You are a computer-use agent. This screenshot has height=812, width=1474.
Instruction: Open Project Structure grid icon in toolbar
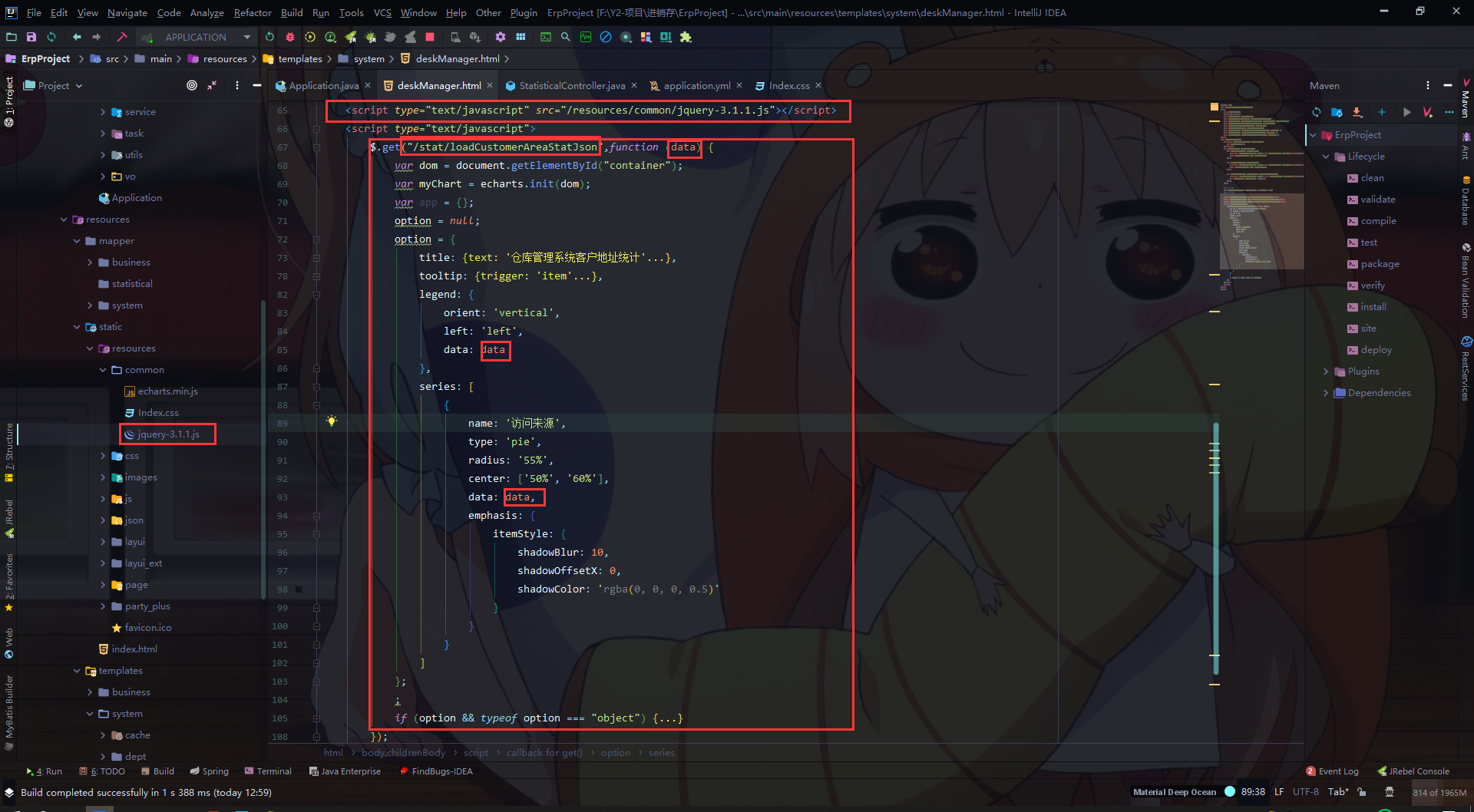[x=521, y=37]
